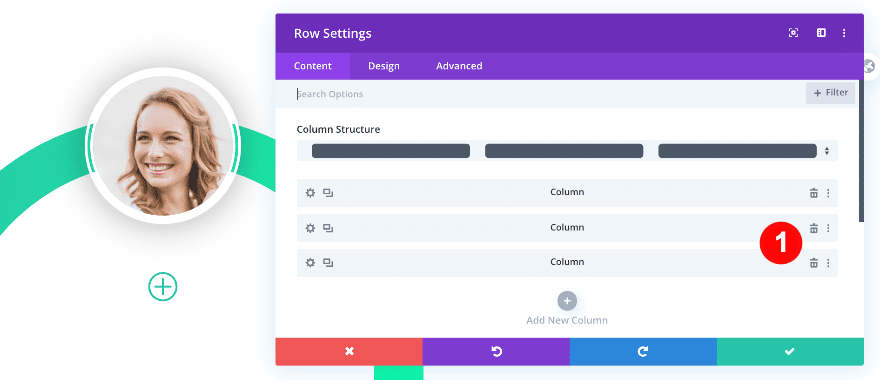Open the Advanced tab
Image resolution: width=880 pixels, height=380 pixels.
click(x=459, y=66)
